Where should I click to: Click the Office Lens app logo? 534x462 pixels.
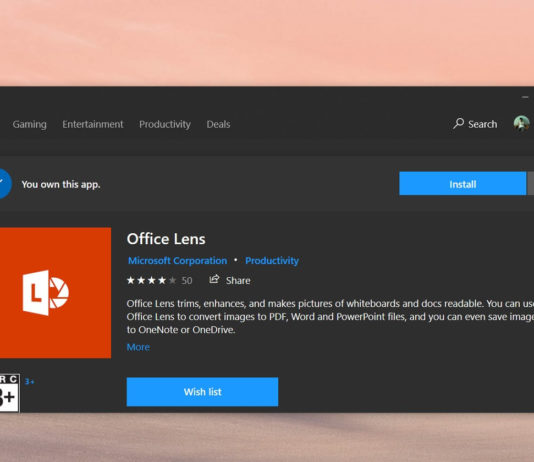56,293
